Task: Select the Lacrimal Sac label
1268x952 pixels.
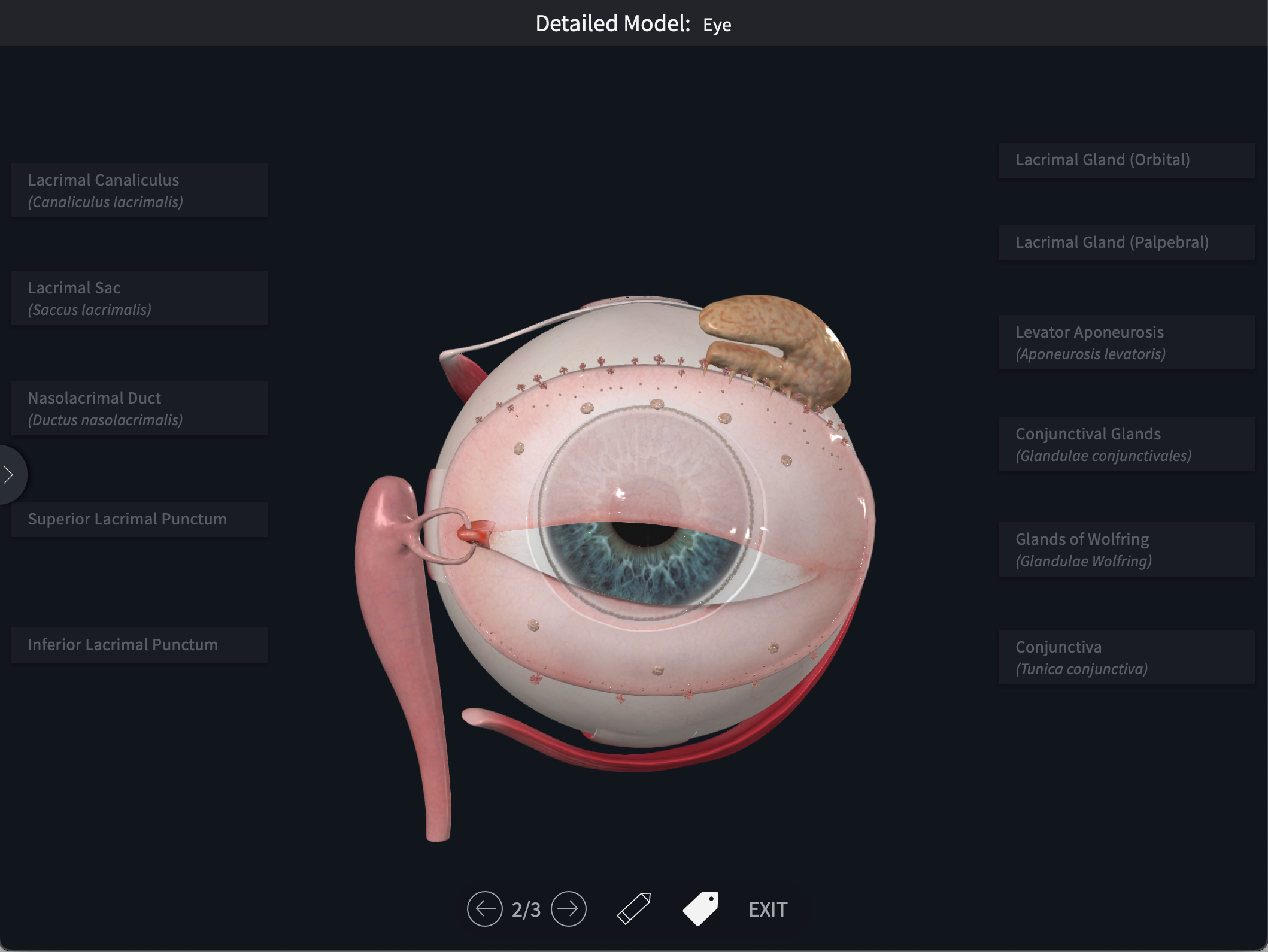Action: click(x=138, y=298)
